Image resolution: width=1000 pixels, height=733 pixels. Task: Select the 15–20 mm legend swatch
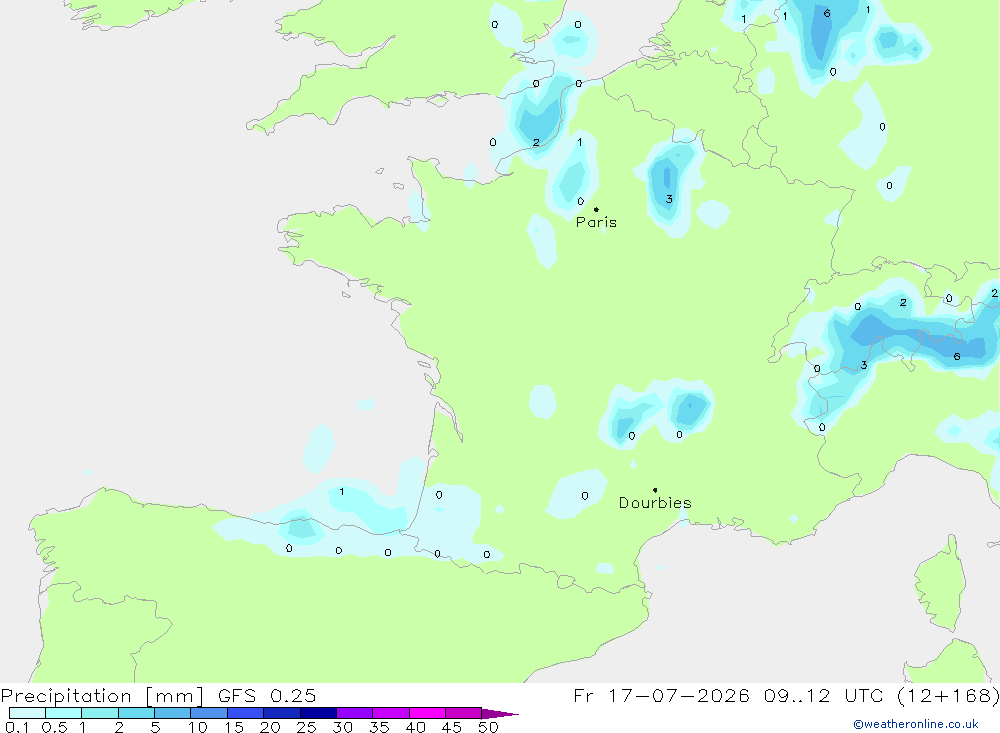click(246, 713)
